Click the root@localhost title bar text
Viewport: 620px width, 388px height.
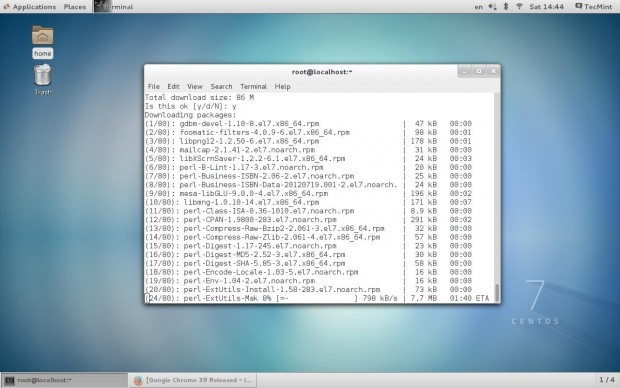coord(322,72)
